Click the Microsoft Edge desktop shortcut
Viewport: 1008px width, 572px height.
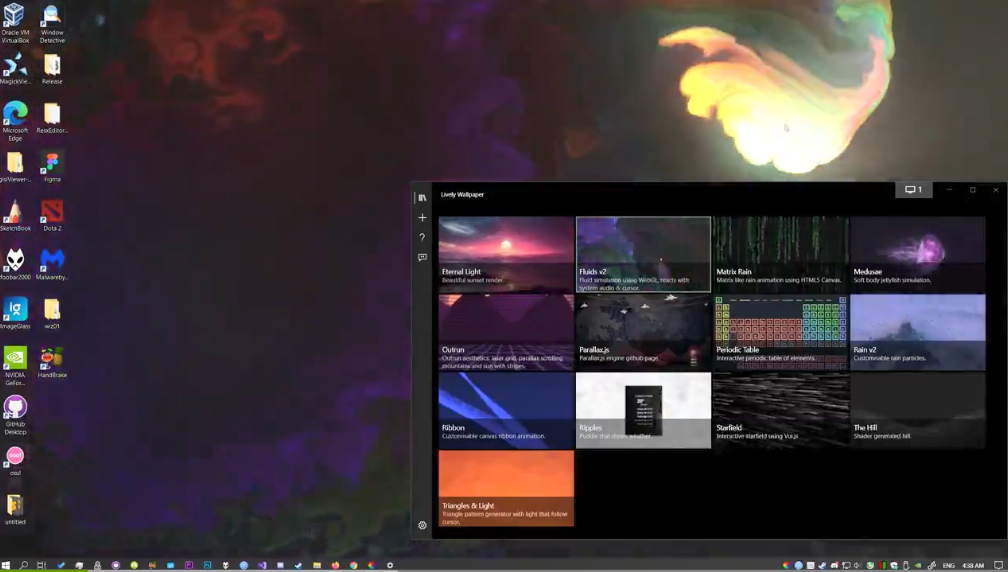tap(15, 120)
